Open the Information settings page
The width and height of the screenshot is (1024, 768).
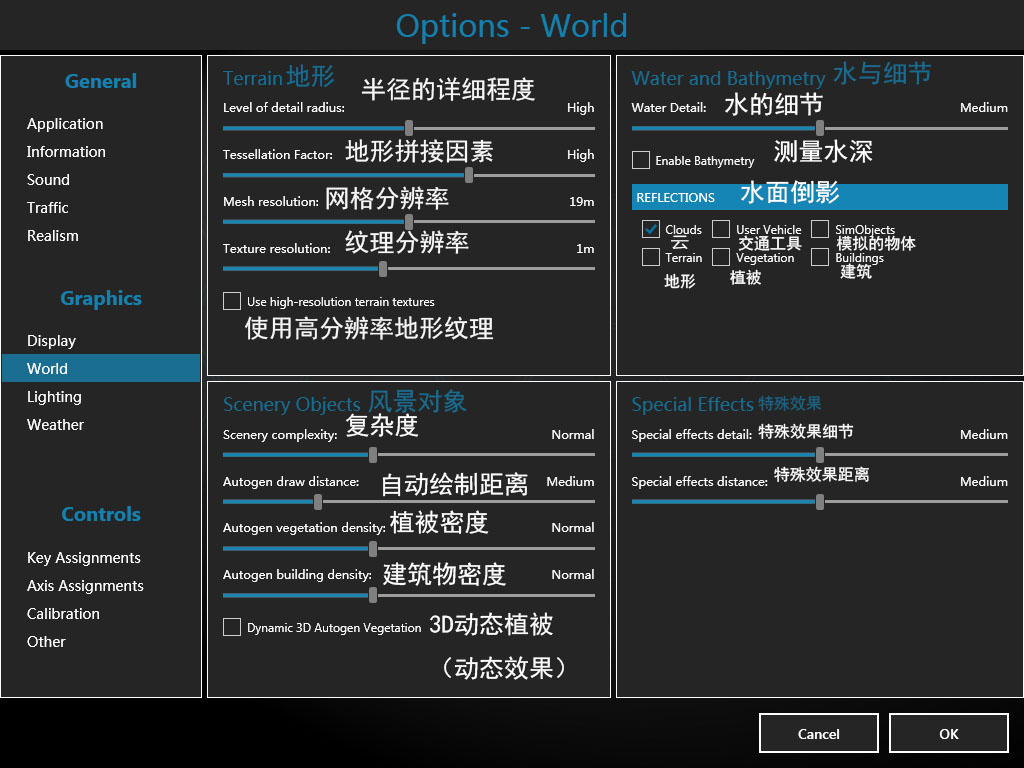pos(66,152)
